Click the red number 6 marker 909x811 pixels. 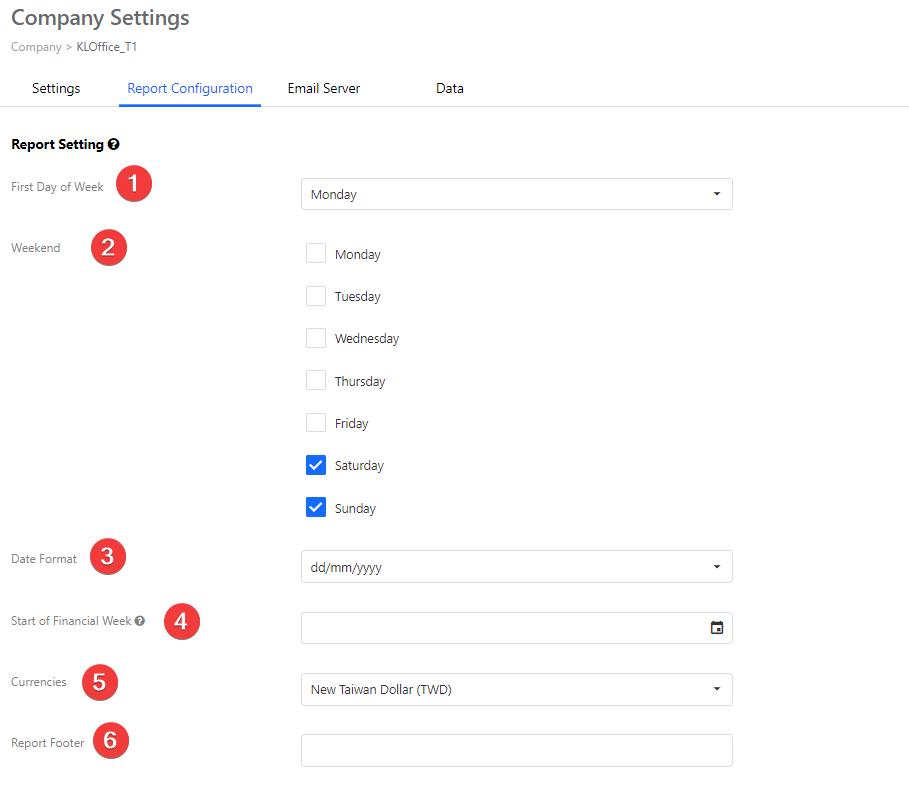tap(111, 740)
